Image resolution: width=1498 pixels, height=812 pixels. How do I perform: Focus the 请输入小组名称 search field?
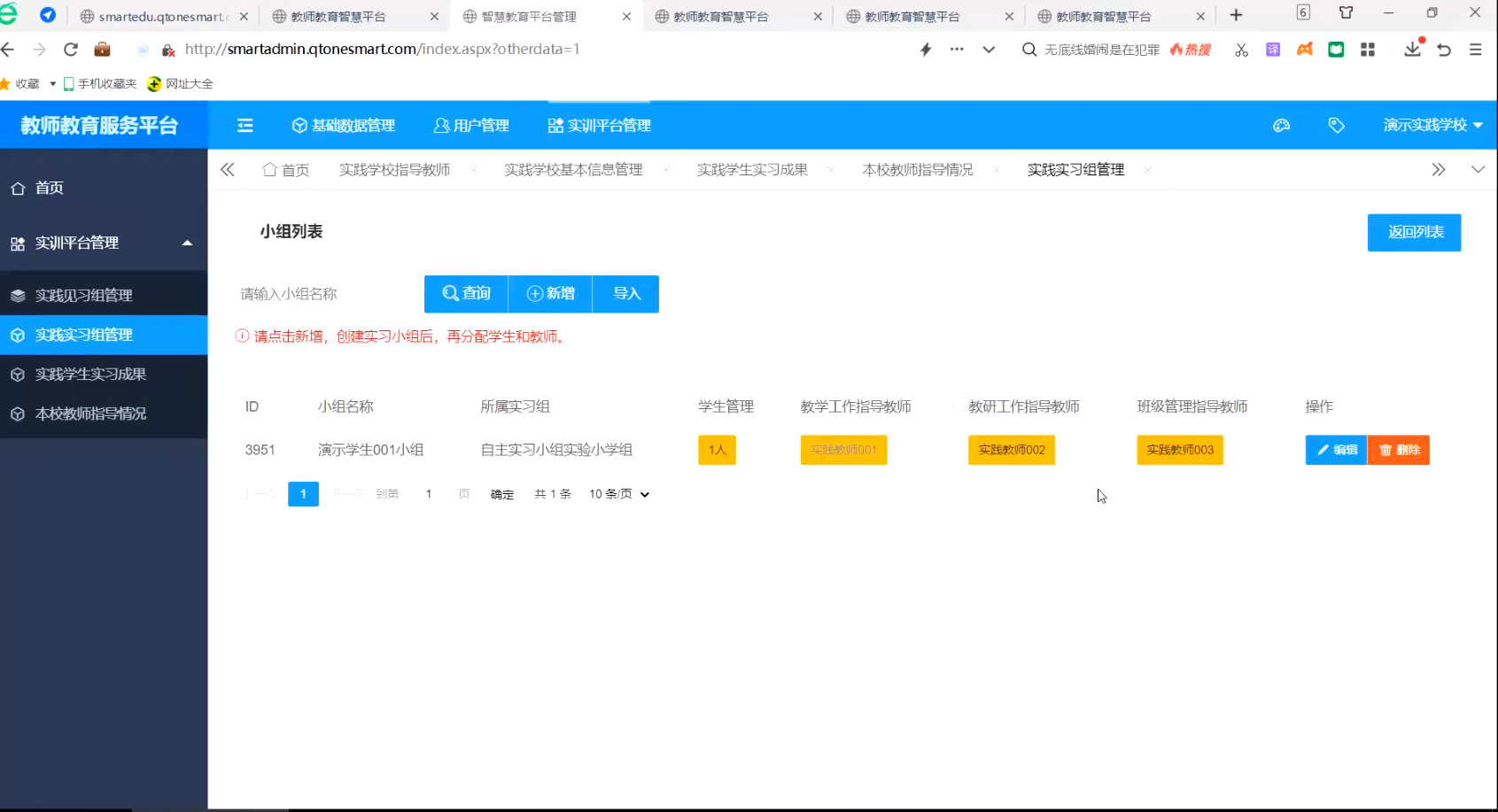pyautogui.click(x=326, y=294)
